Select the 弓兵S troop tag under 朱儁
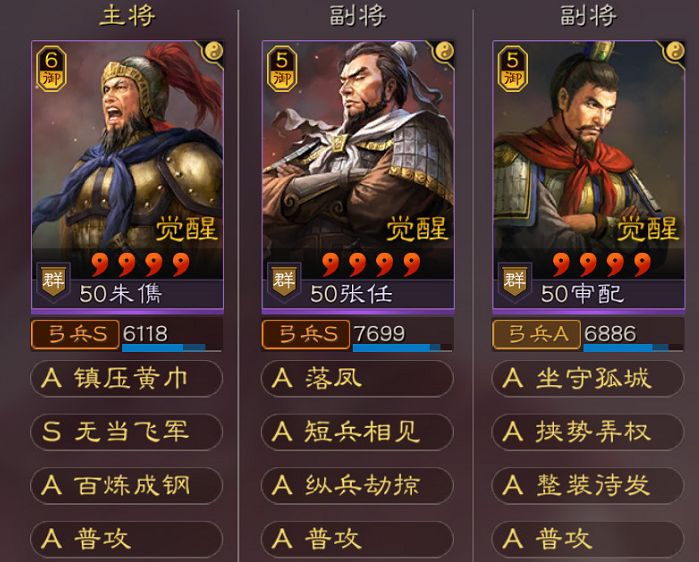The image size is (699, 562). pyautogui.click(x=75, y=334)
